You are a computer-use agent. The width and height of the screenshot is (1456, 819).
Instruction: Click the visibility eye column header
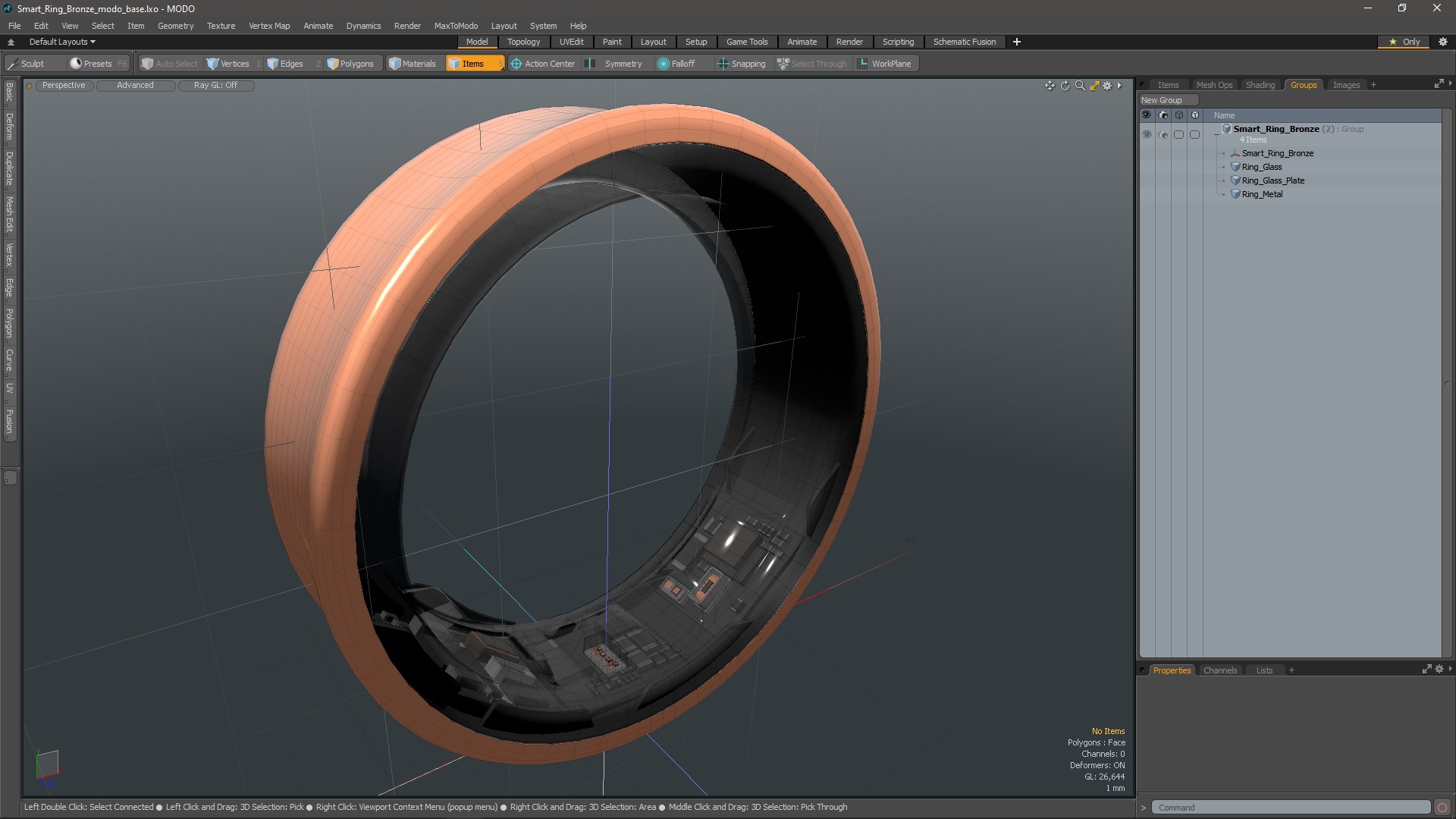1147,115
